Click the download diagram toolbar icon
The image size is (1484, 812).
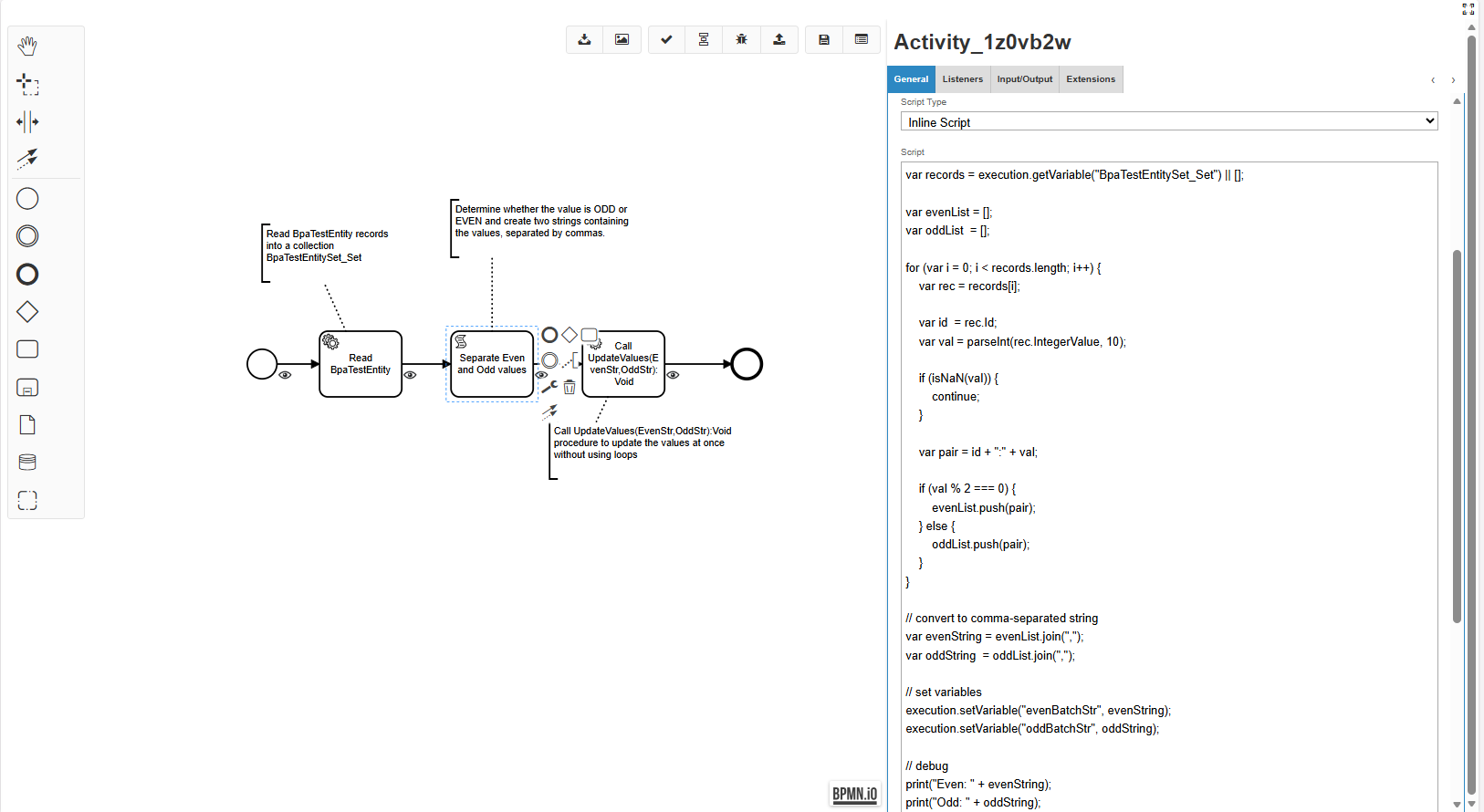(585, 39)
